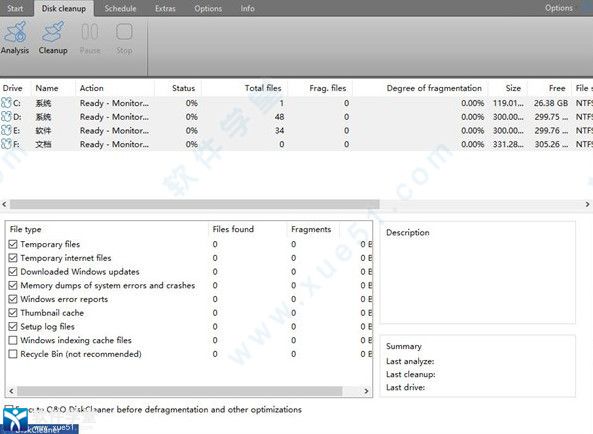This screenshot has width=593, height=434.
Task: Uncheck Temporary internet files
Action: click(x=13, y=258)
